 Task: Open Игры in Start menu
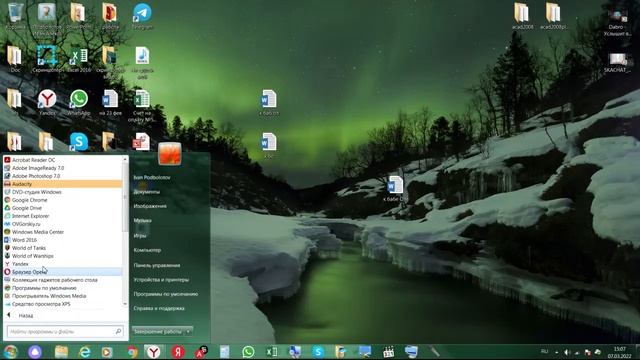[140, 236]
